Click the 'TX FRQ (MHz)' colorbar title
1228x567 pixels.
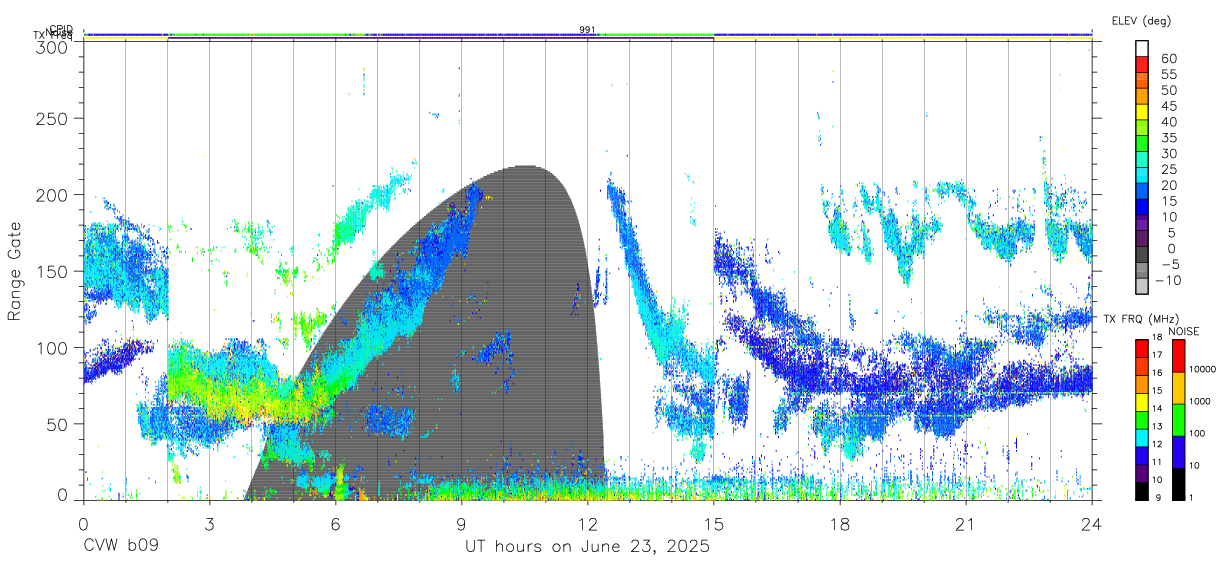coord(1141,319)
